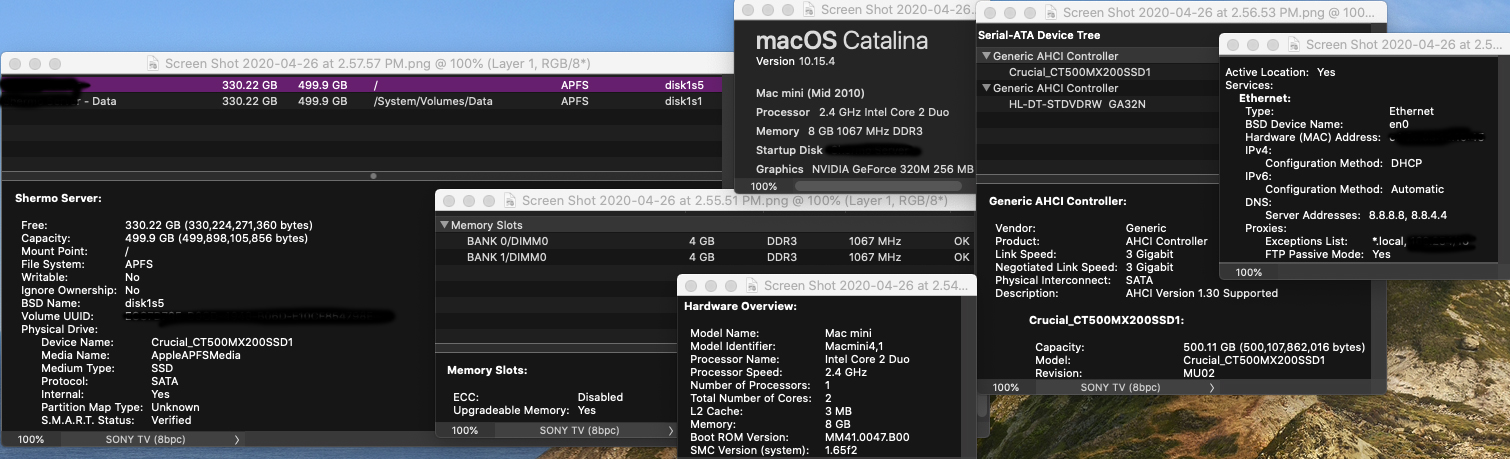This screenshot has height=459, width=1510.
Task: Click the 'Shermo Server:' heading
Action: tap(58, 199)
